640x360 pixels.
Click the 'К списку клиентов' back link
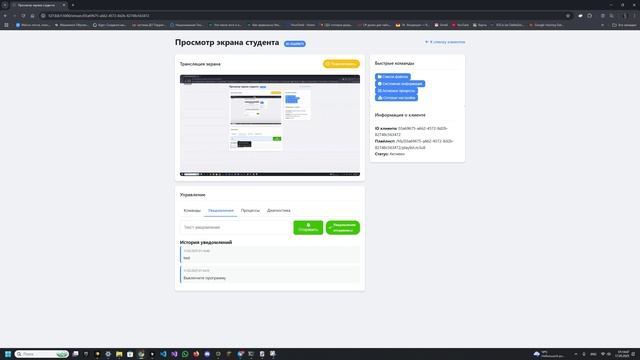[x=445, y=42]
